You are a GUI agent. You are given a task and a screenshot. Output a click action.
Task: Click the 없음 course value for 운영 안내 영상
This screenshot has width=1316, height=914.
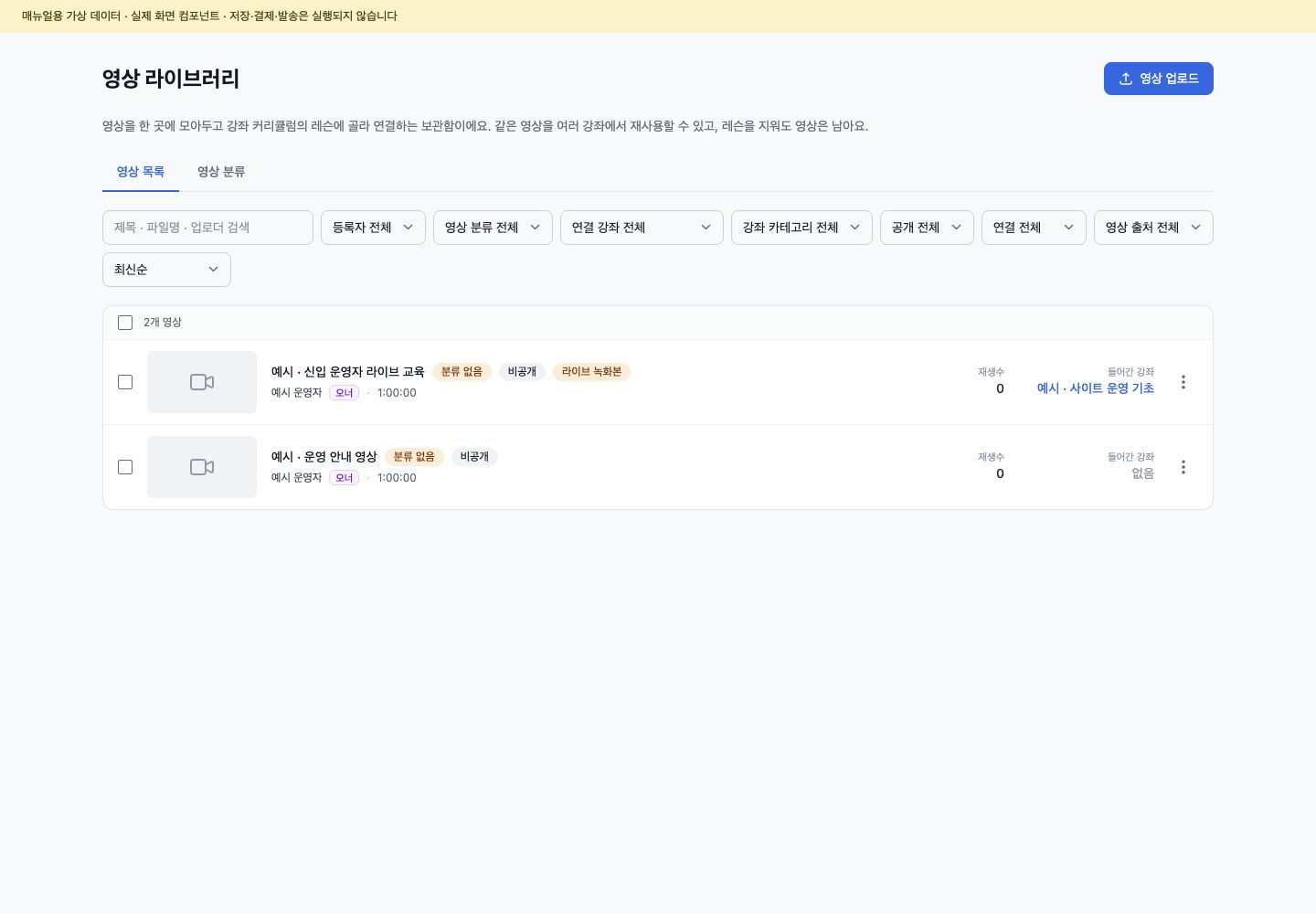click(x=1143, y=473)
